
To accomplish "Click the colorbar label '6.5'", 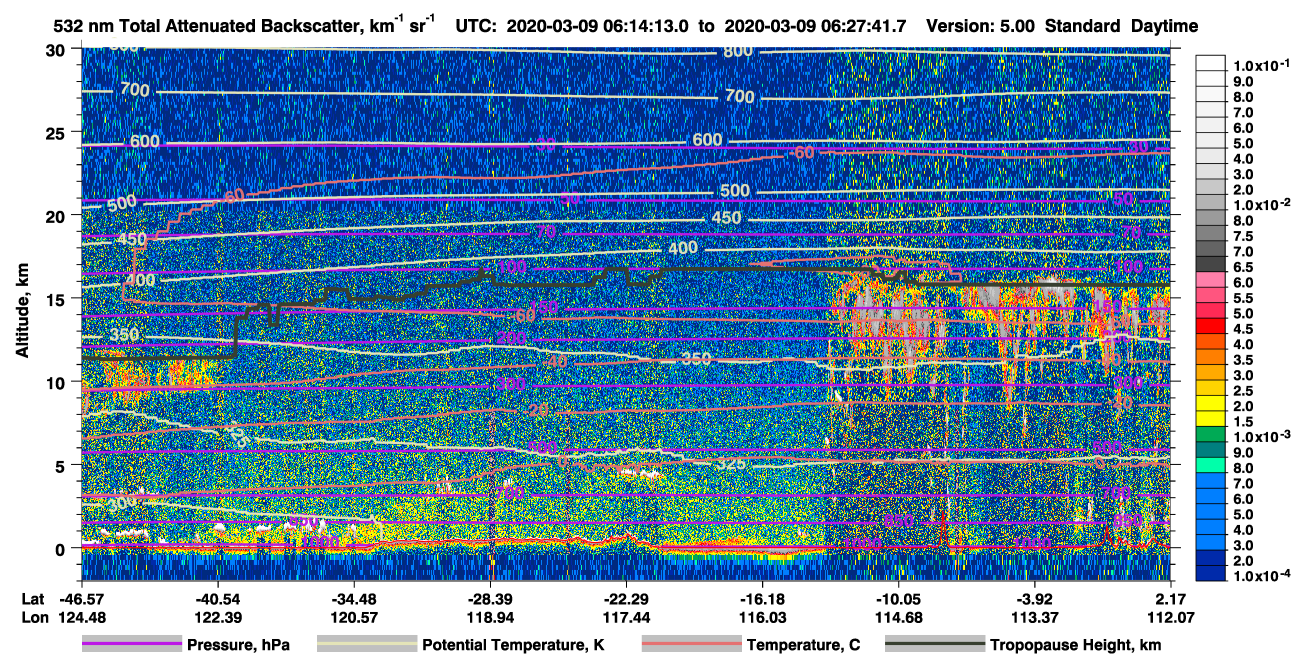I will click(1246, 267).
